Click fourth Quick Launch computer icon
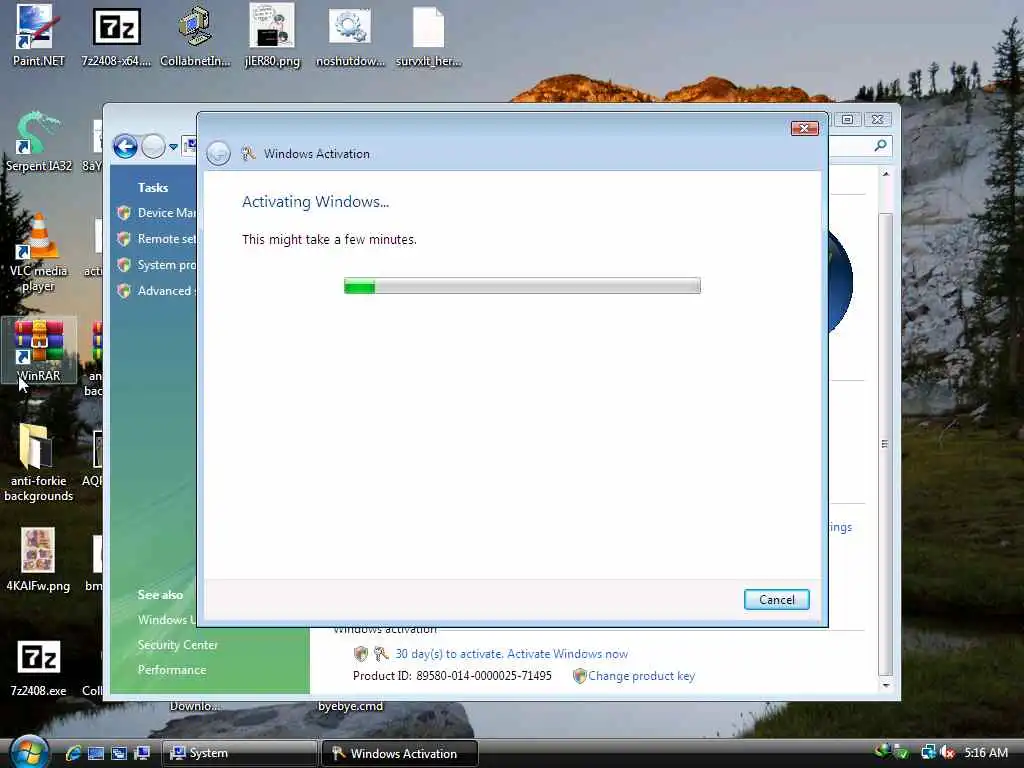Screen dimensions: 1024x768 (x=142, y=753)
